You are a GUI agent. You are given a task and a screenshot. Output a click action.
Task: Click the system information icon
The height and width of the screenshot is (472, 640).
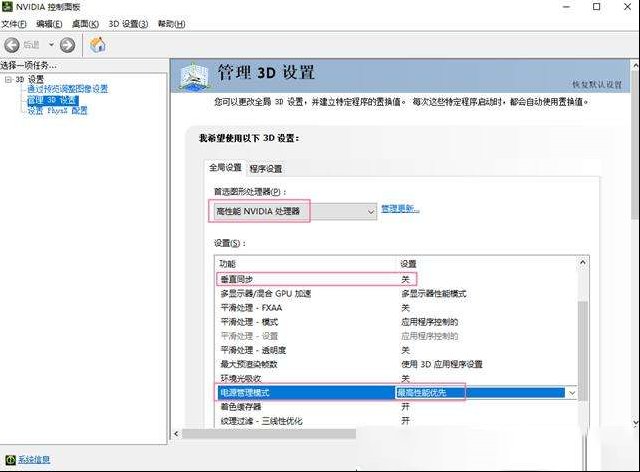[11, 460]
